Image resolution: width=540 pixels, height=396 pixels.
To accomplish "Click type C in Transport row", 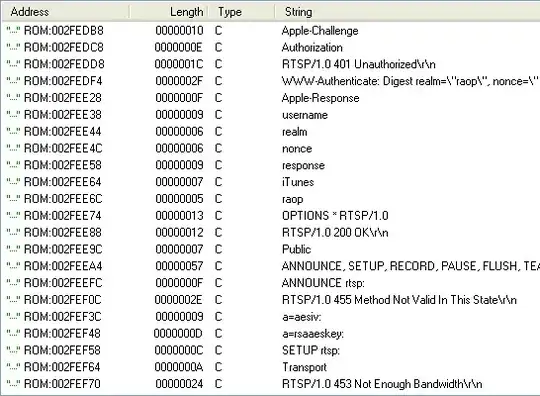I will pos(219,367).
